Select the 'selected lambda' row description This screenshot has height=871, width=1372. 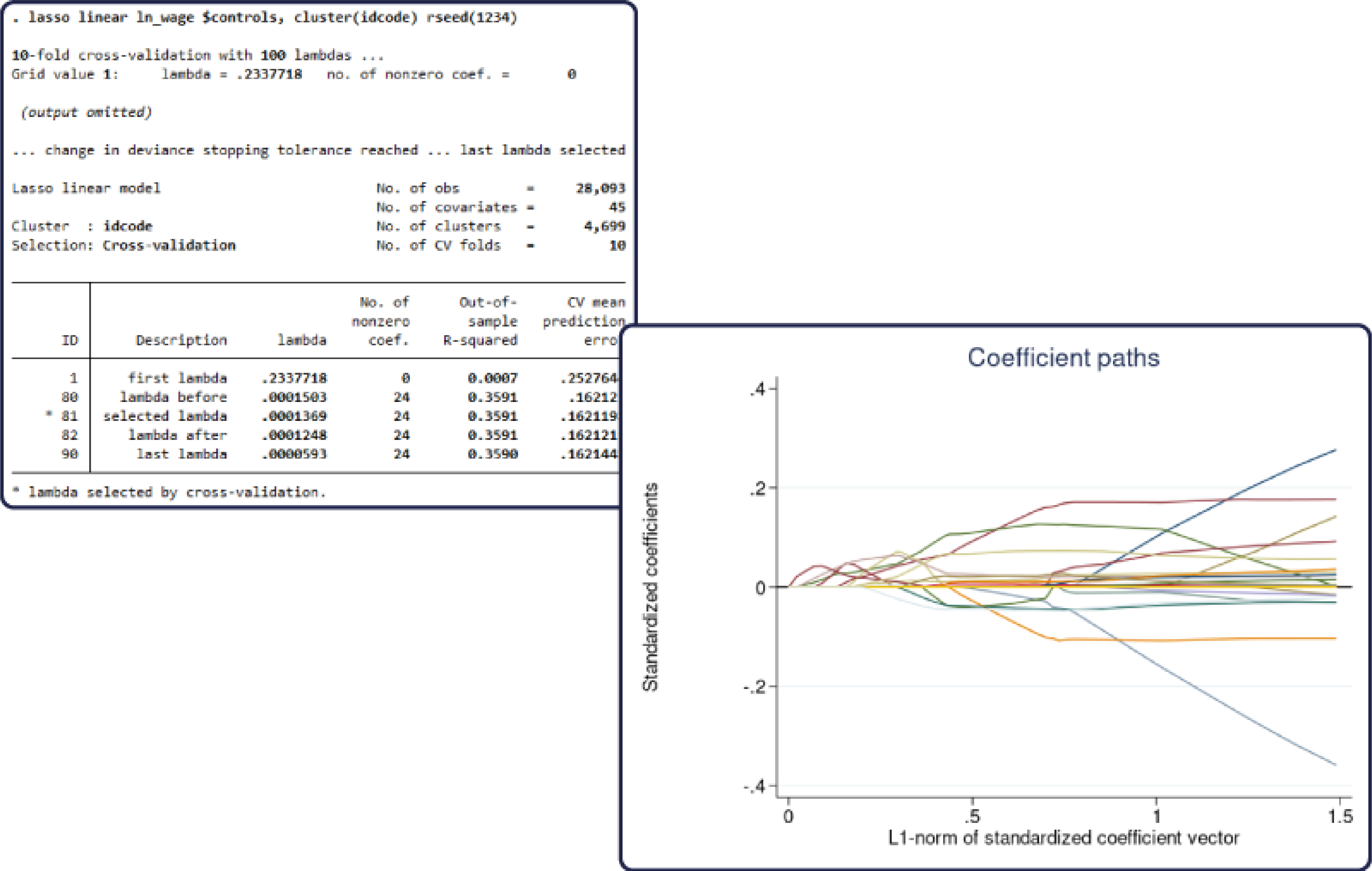[165, 417]
